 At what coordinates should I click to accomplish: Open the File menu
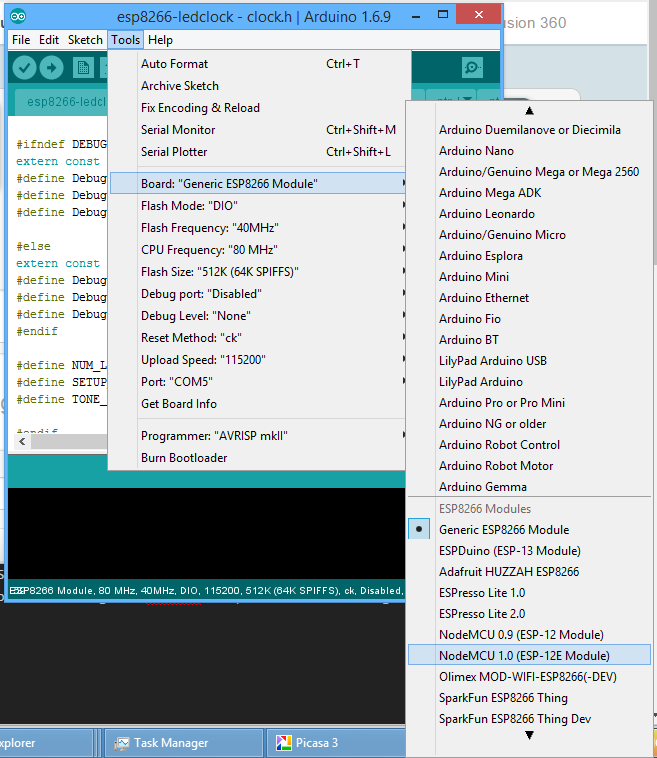(21, 40)
